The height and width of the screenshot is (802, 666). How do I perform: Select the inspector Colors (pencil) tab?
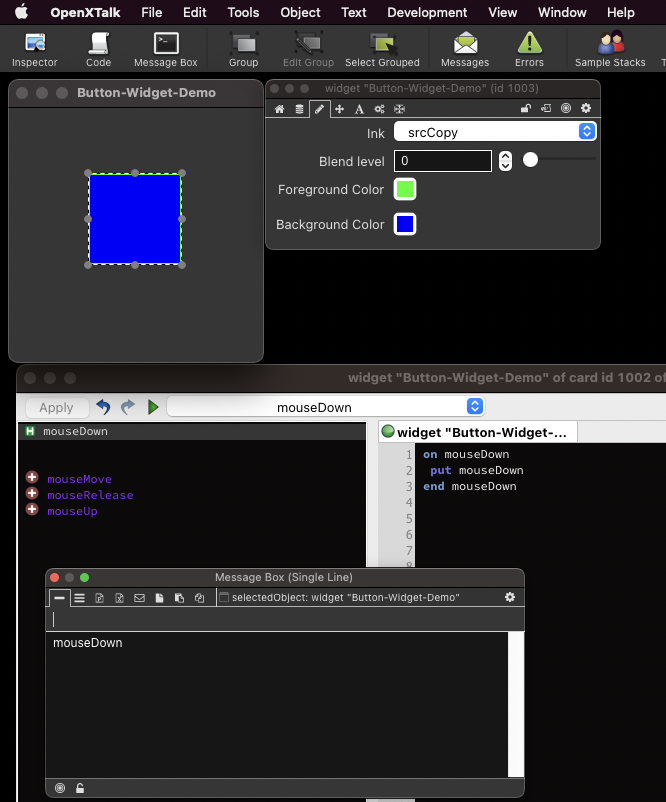point(319,109)
